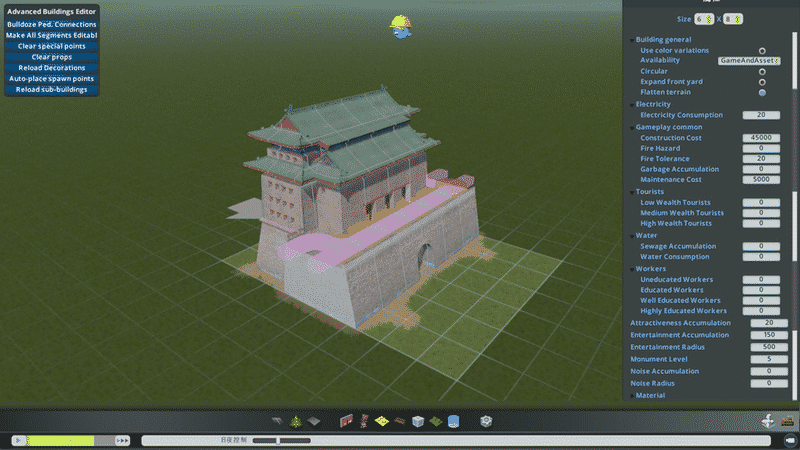Click the tree props icon in bottom toolbar
This screenshot has height=450, width=800.
tap(295, 422)
